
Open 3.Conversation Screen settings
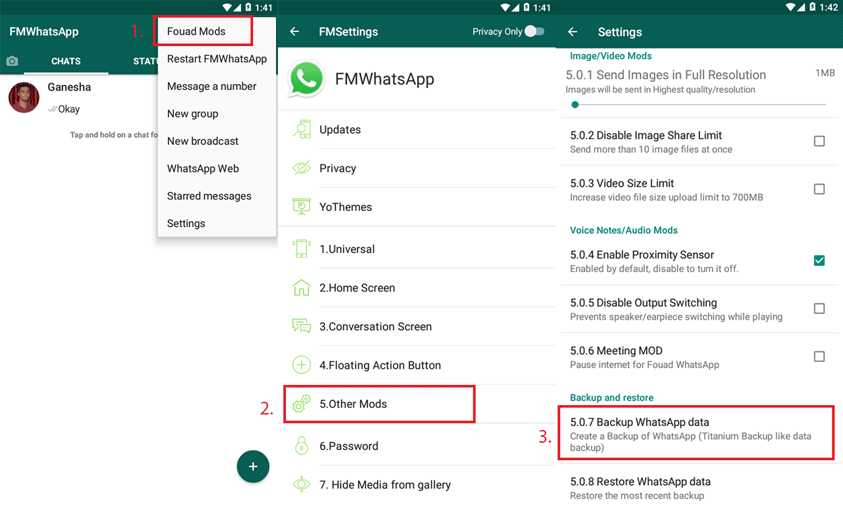coord(417,326)
